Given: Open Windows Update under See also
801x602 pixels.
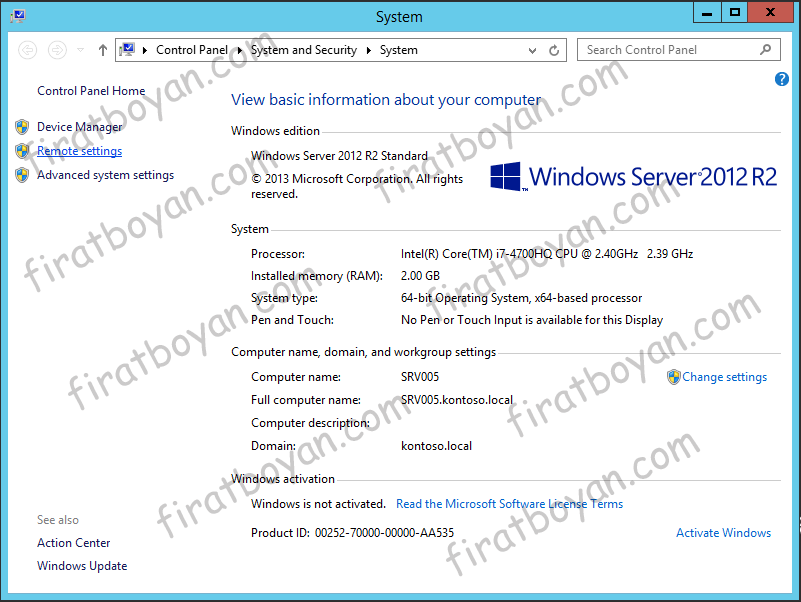Looking at the screenshot, I should pyautogui.click(x=82, y=566).
